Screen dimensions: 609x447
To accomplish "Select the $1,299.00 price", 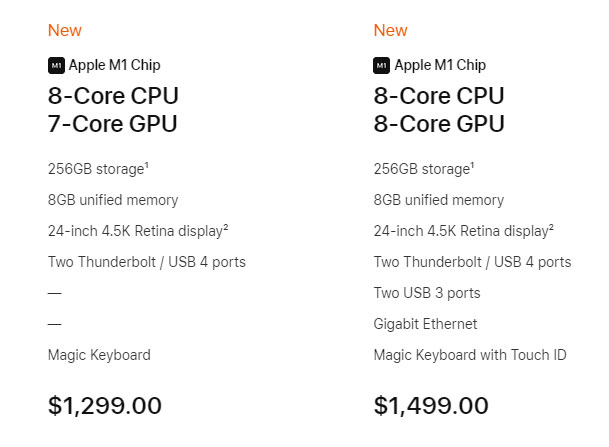I will [104, 406].
